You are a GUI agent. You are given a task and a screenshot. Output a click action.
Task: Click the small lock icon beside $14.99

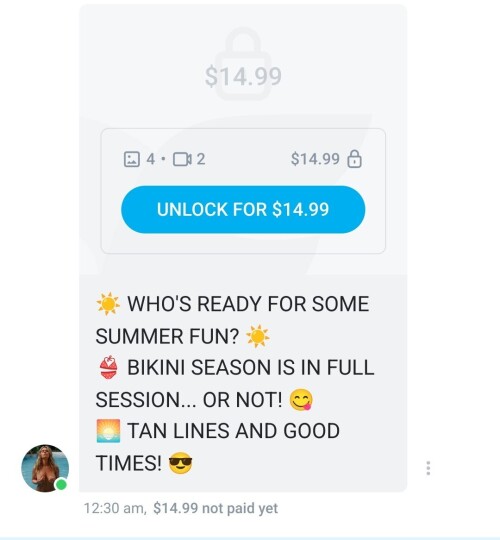click(x=354, y=159)
